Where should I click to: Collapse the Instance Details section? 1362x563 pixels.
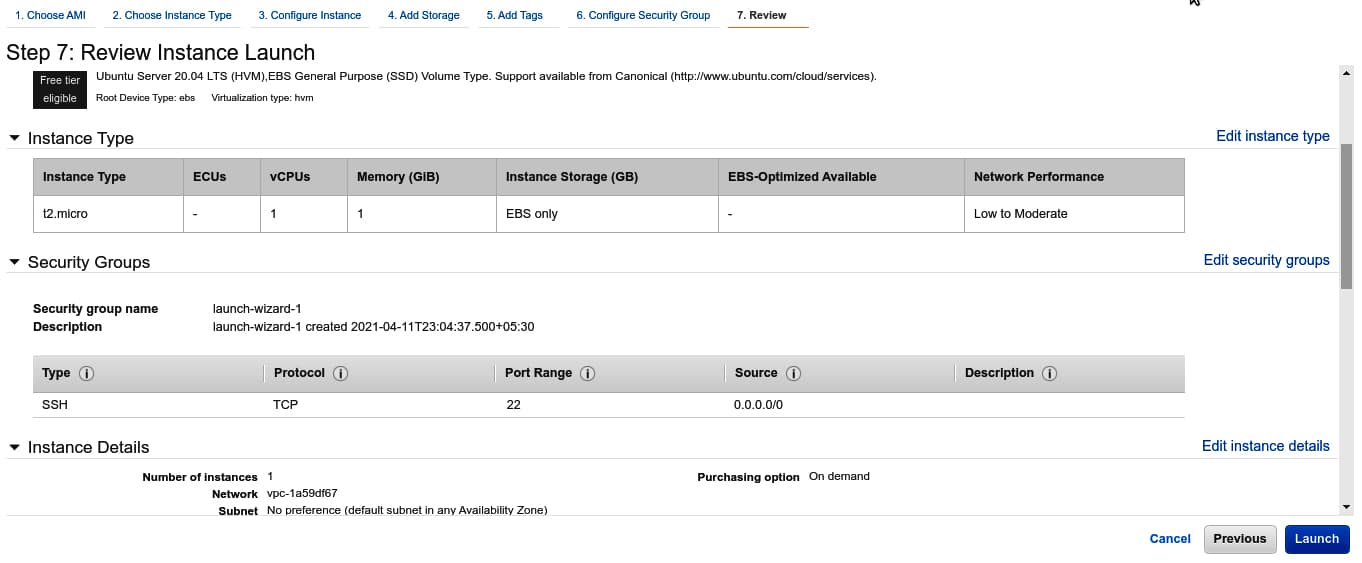[14, 447]
